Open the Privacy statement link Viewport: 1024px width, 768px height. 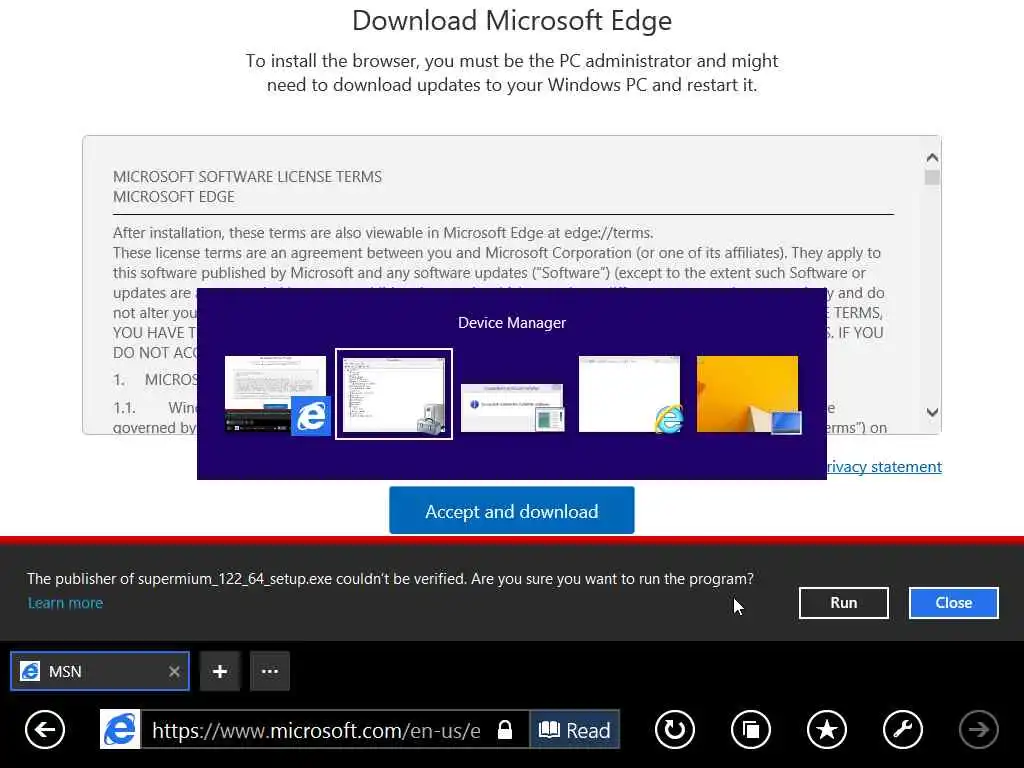coord(884,466)
